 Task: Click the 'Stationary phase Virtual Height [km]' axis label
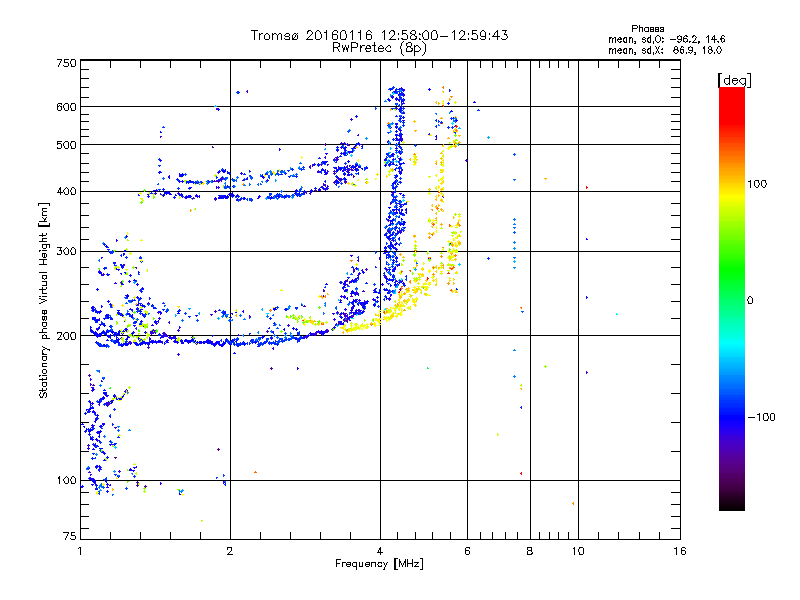(44, 301)
